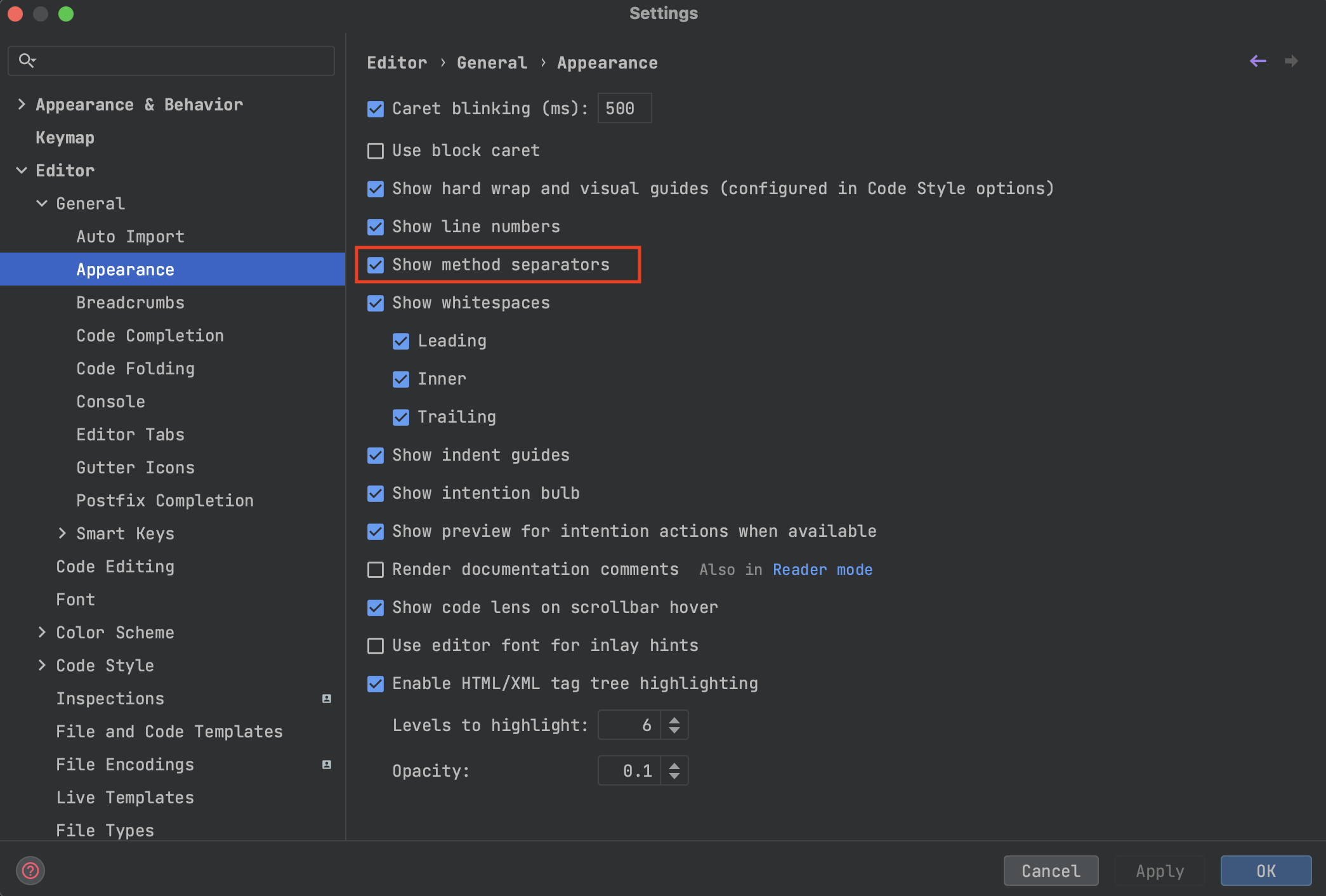
Task: Click the forward navigation arrow
Action: click(1291, 61)
